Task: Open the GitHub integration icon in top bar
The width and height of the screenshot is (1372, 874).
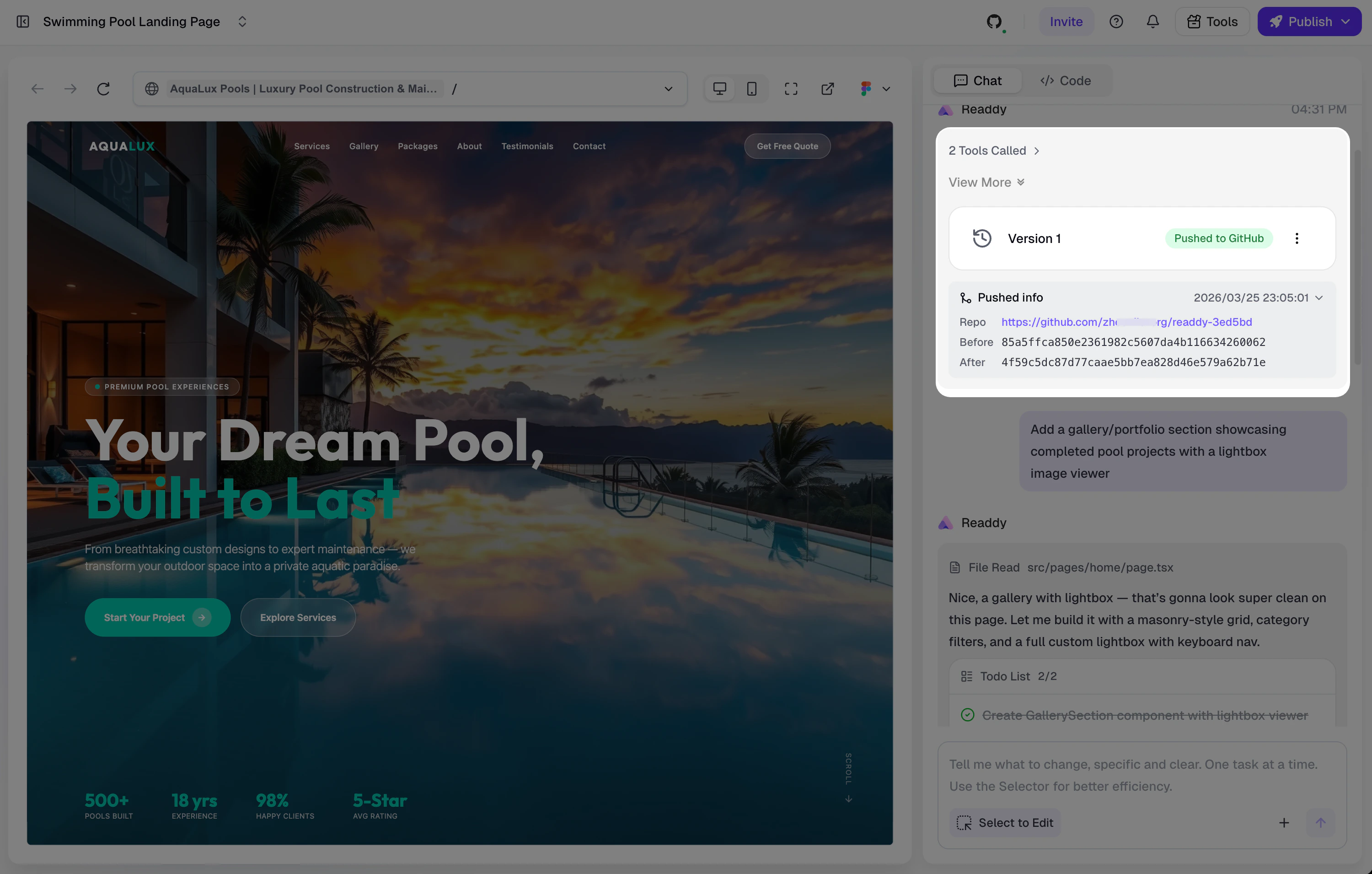Action: coord(995,21)
